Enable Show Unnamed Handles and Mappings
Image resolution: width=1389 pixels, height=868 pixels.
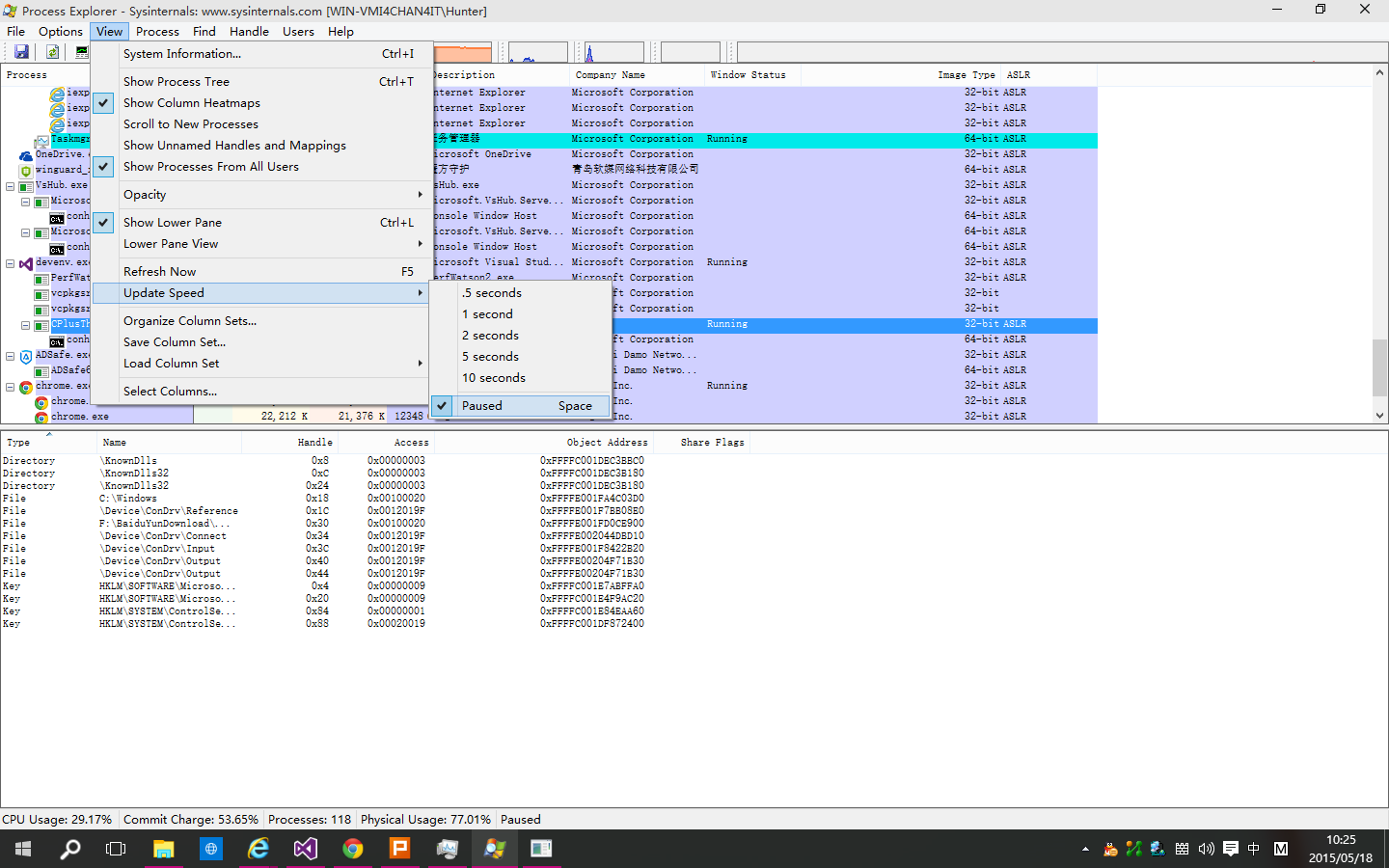[x=261, y=146]
